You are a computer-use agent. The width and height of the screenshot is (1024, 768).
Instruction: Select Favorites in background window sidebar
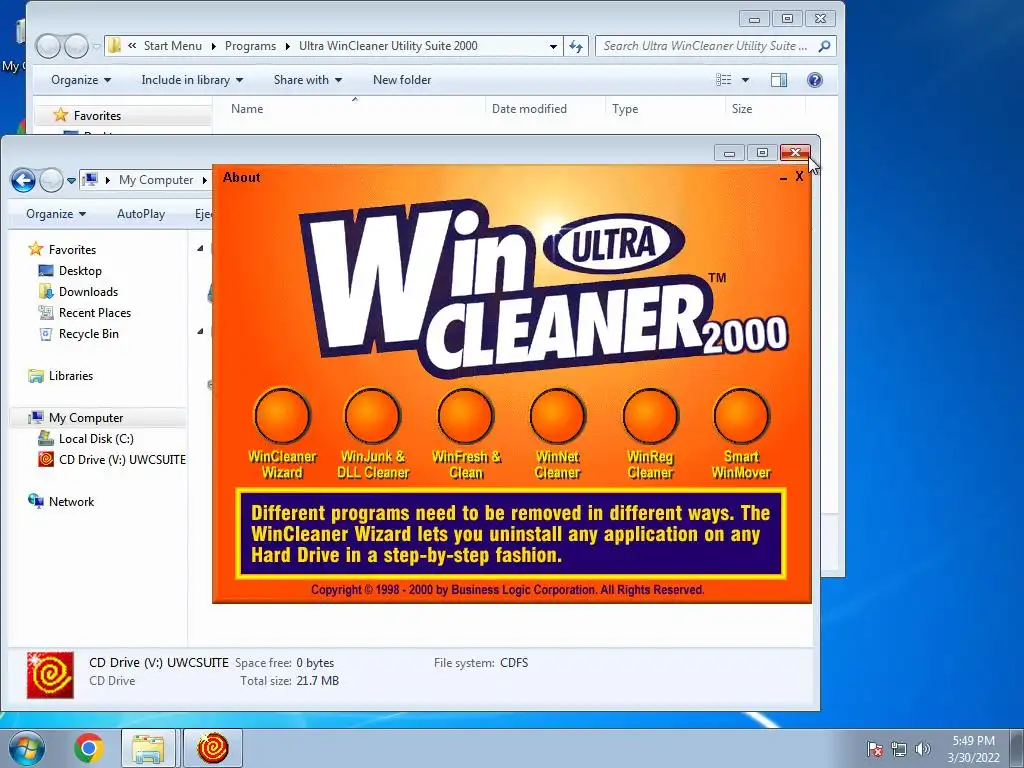pos(97,116)
